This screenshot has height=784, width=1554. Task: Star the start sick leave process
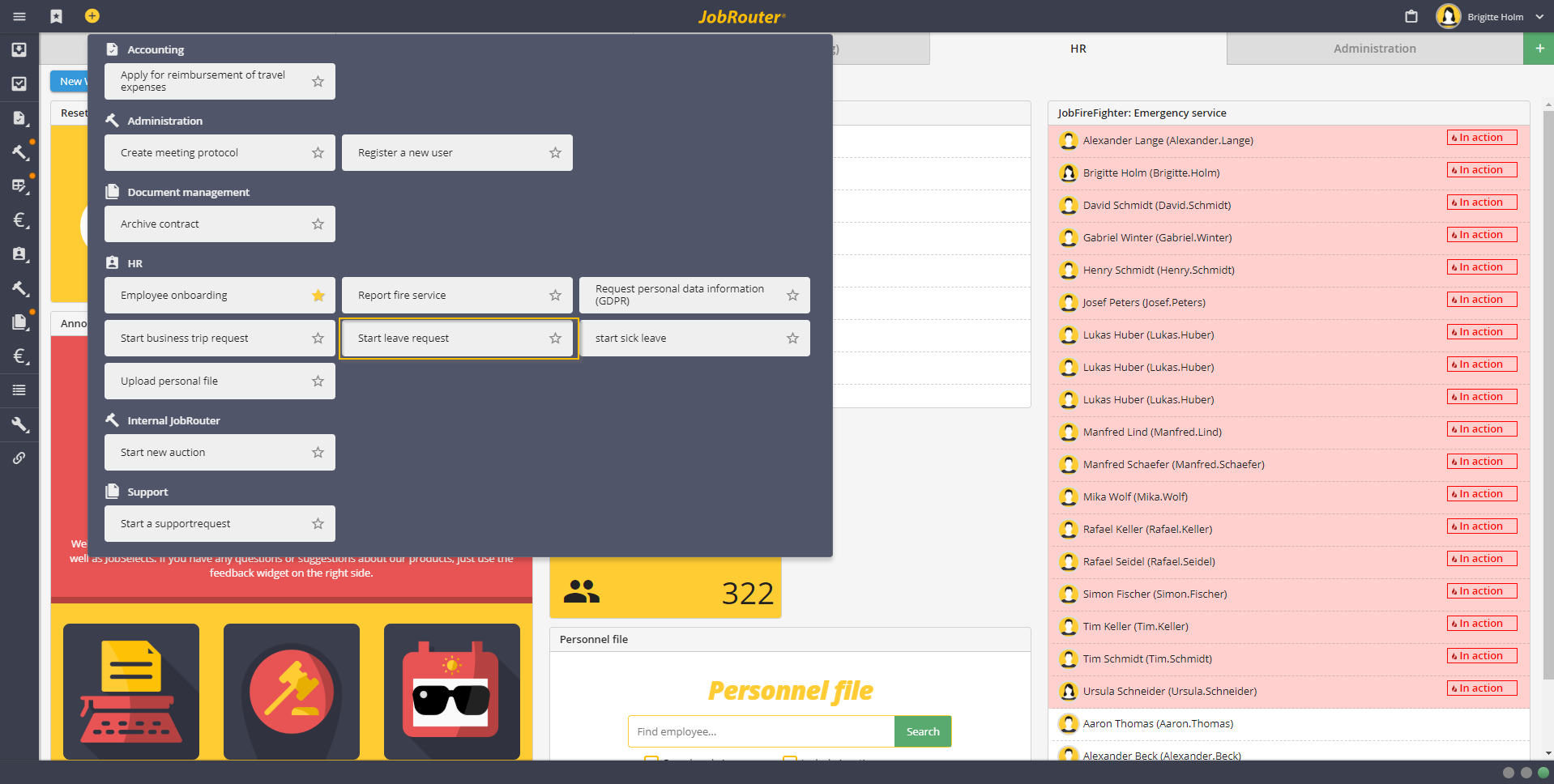(x=792, y=338)
